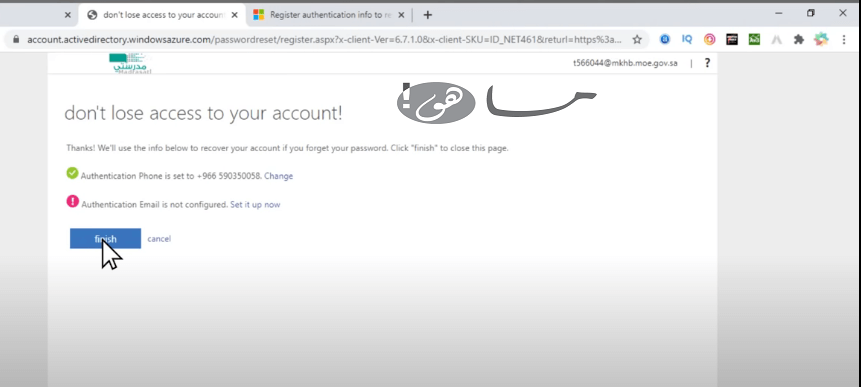
Task: Click the black square extension icon
Action: pos(732,40)
